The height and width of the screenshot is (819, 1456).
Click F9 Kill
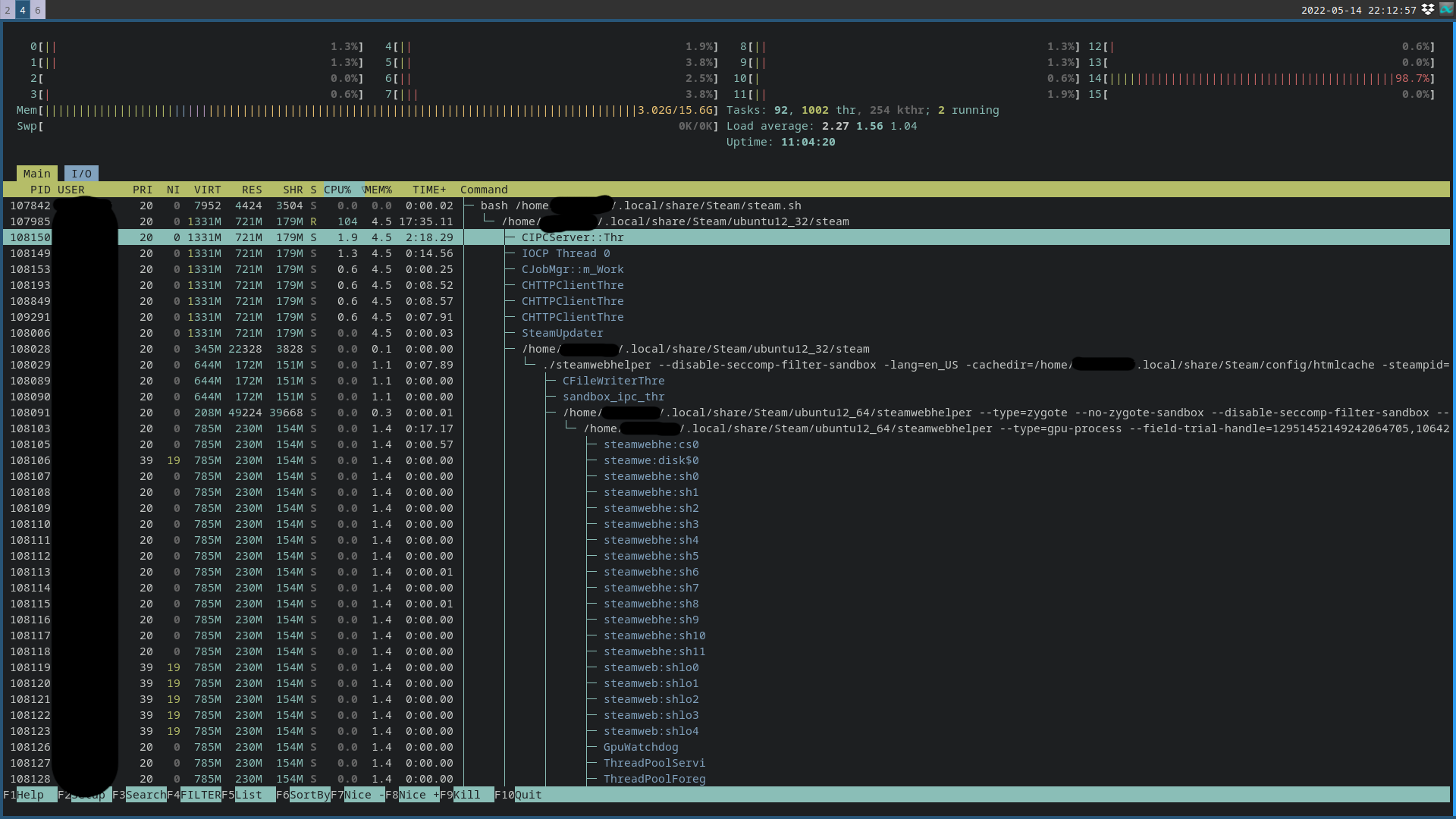466,795
